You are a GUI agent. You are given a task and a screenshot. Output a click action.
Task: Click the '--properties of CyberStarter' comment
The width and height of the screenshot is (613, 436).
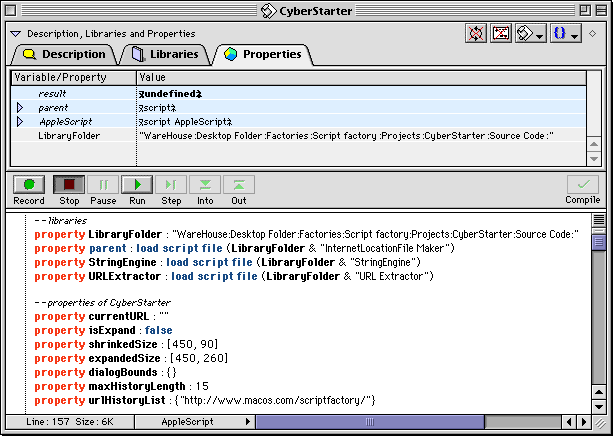tap(102, 303)
